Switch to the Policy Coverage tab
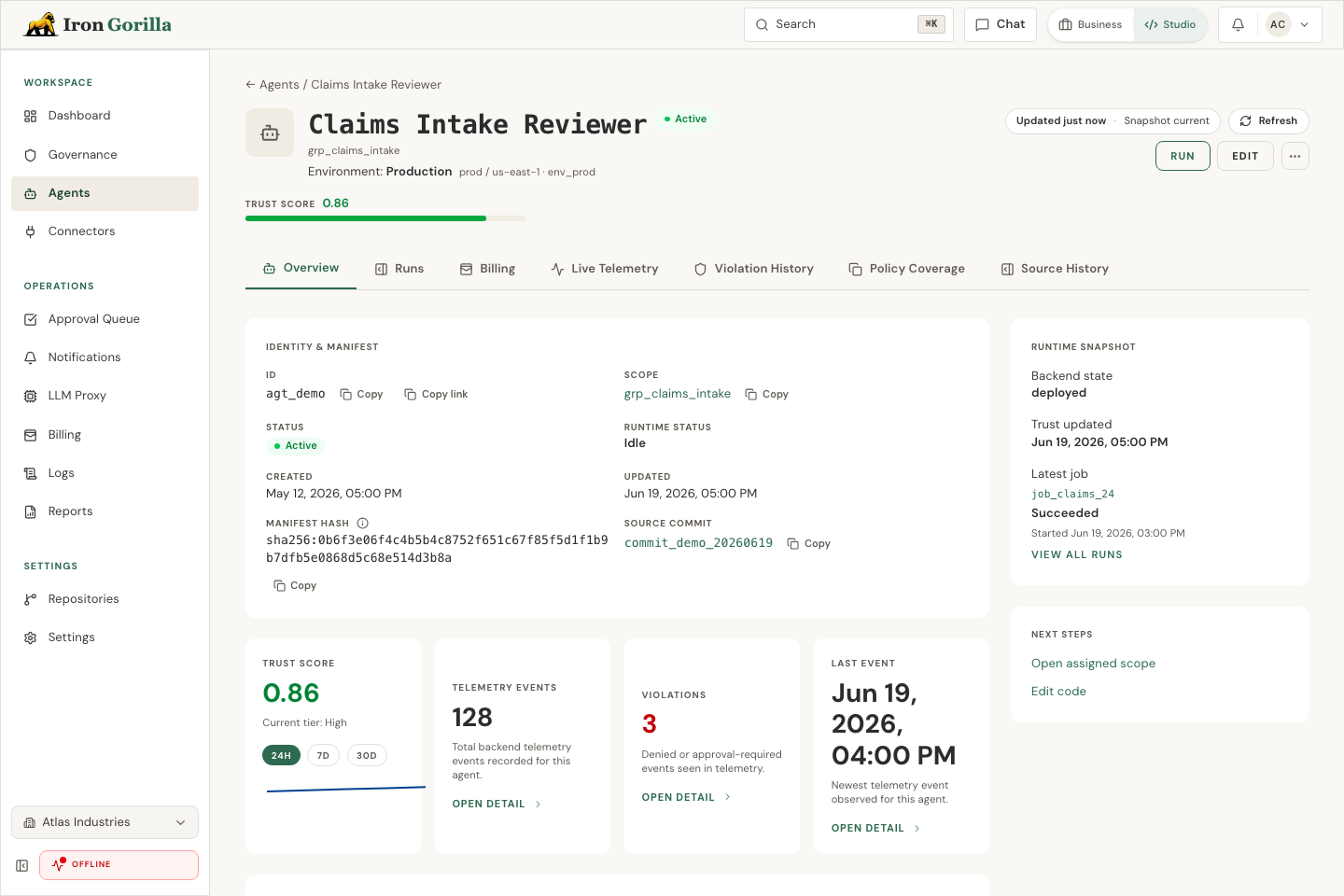 coord(906,269)
